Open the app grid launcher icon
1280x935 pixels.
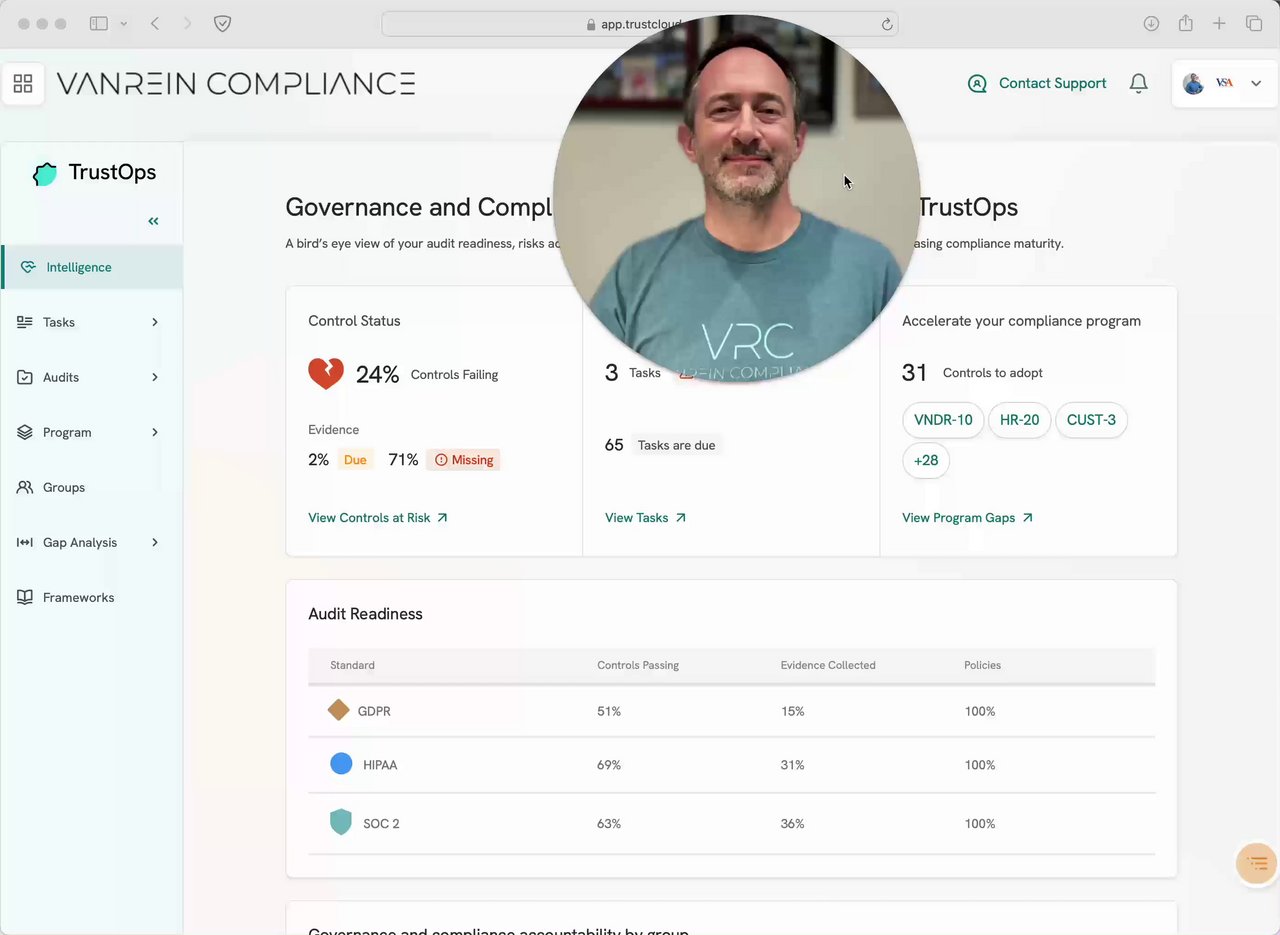click(22, 84)
